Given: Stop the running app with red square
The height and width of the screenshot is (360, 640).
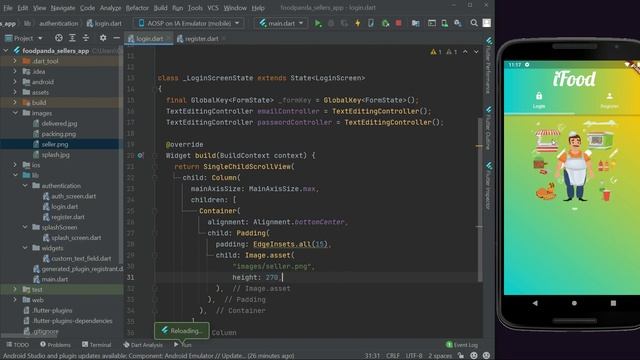Looking at the screenshot, I should coord(398,23).
